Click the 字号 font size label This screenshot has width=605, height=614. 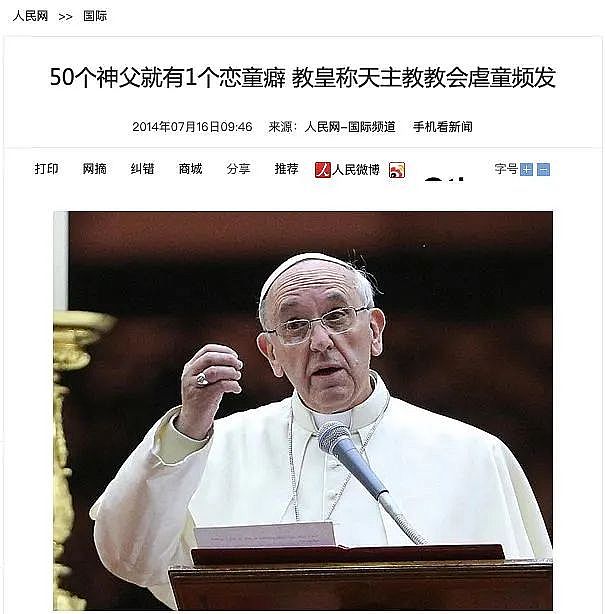pyautogui.click(x=506, y=169)
